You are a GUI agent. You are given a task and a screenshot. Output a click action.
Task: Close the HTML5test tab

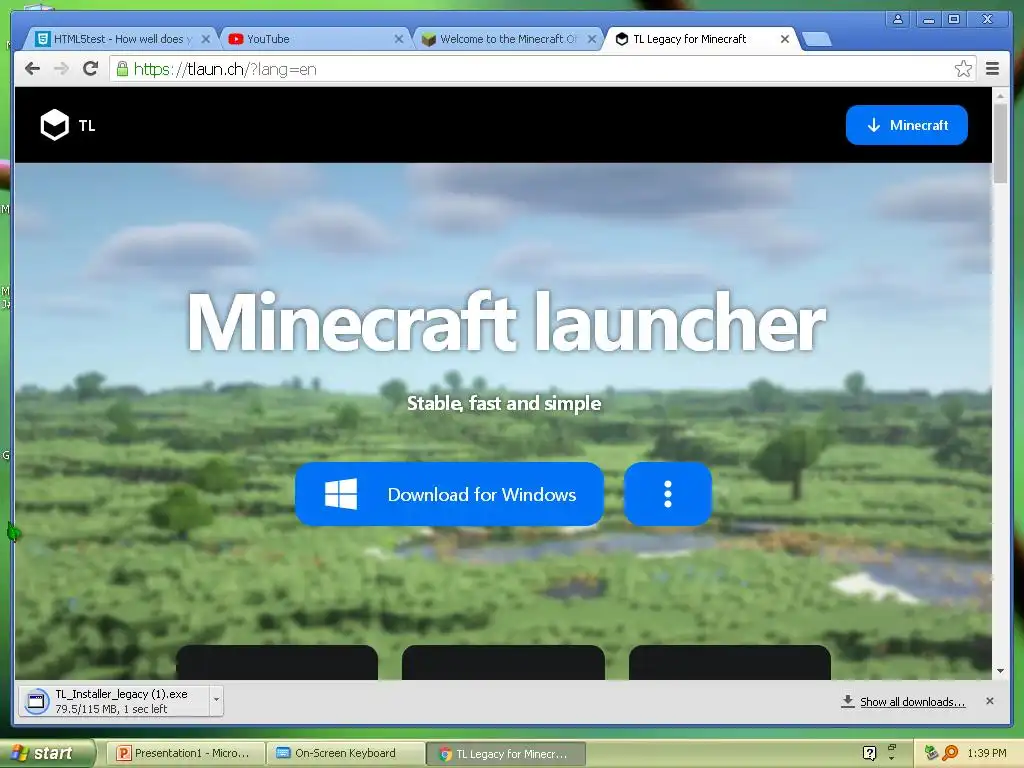click(205, 39)
